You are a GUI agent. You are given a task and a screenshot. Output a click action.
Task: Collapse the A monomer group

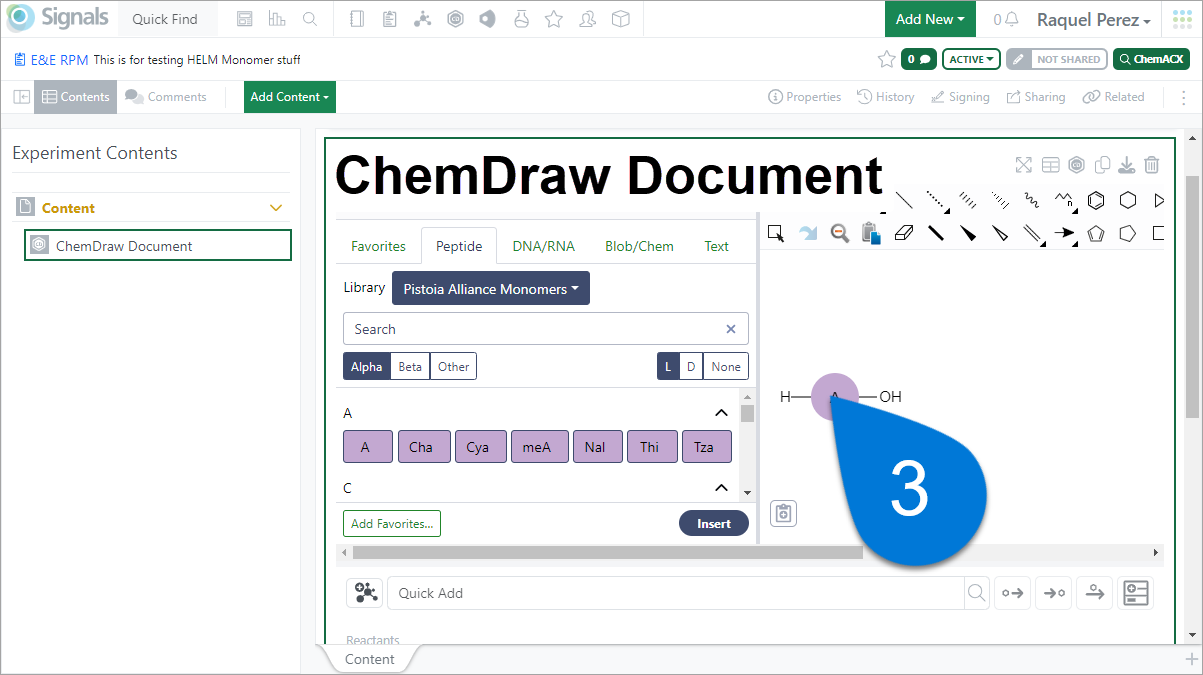coord(721,413)
